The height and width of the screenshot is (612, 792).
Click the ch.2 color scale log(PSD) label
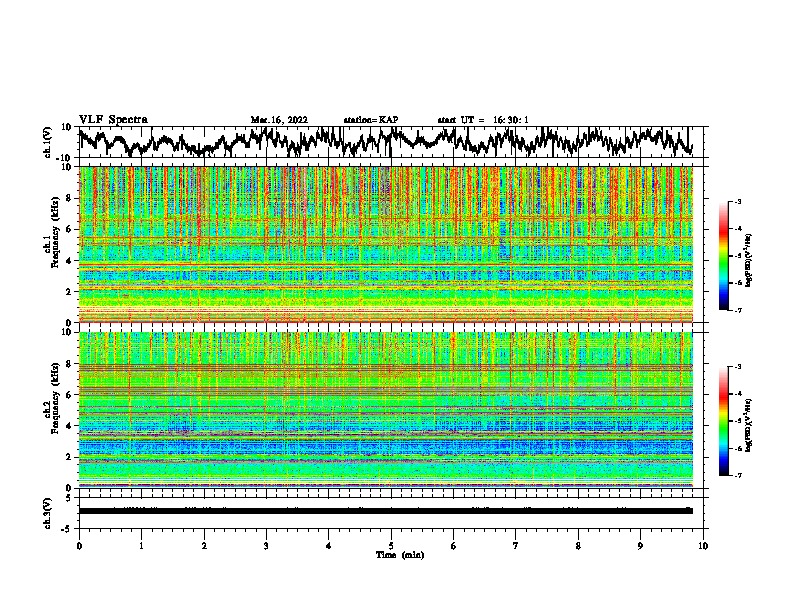click(749, 425)
